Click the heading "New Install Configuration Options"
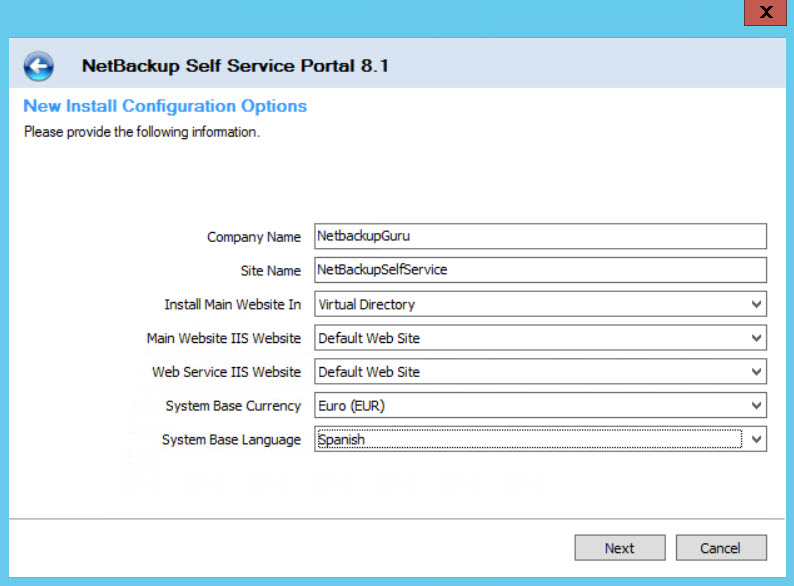The width and height of the screenshot is (794, 586). (x=165, y=106)
